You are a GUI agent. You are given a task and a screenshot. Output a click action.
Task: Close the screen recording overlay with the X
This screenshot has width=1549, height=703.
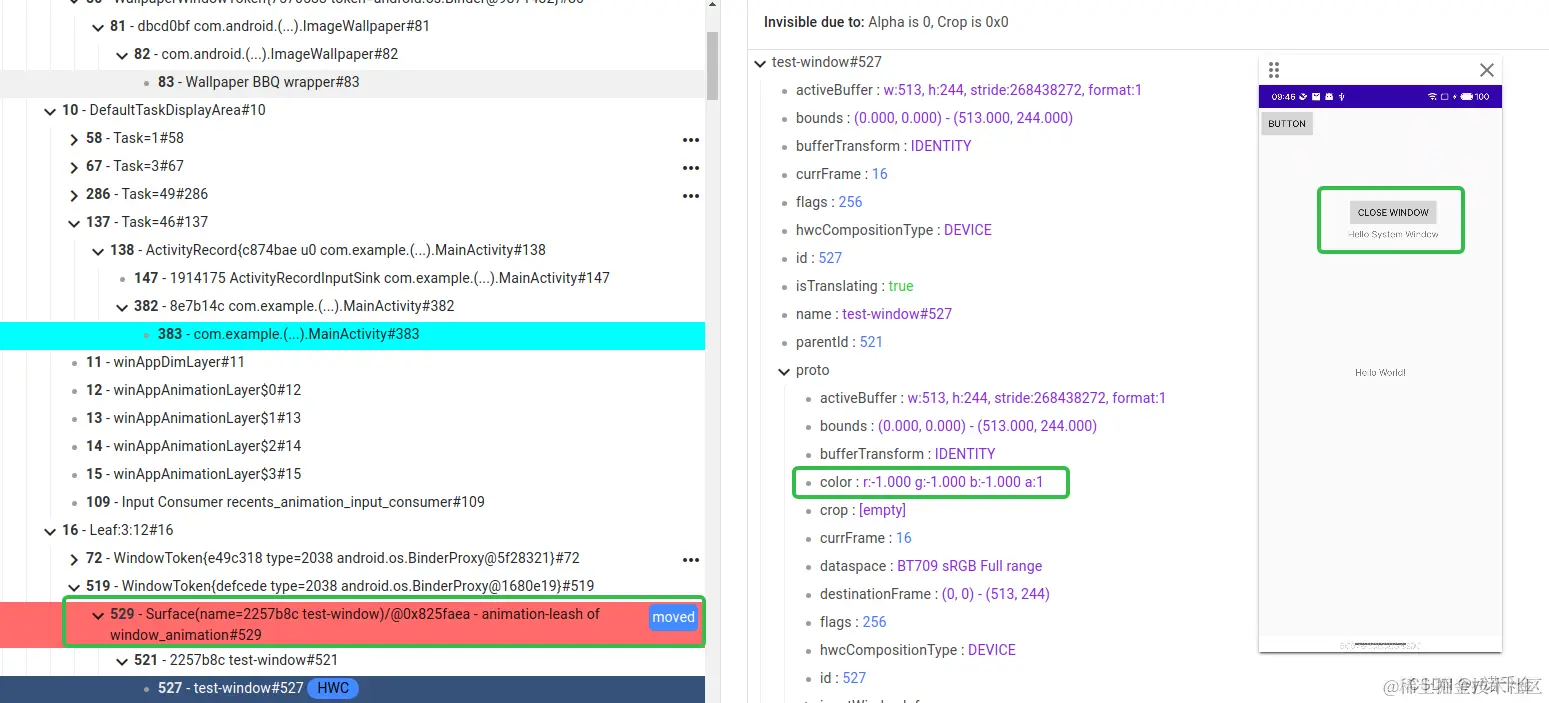click(x=1486, y=70)
